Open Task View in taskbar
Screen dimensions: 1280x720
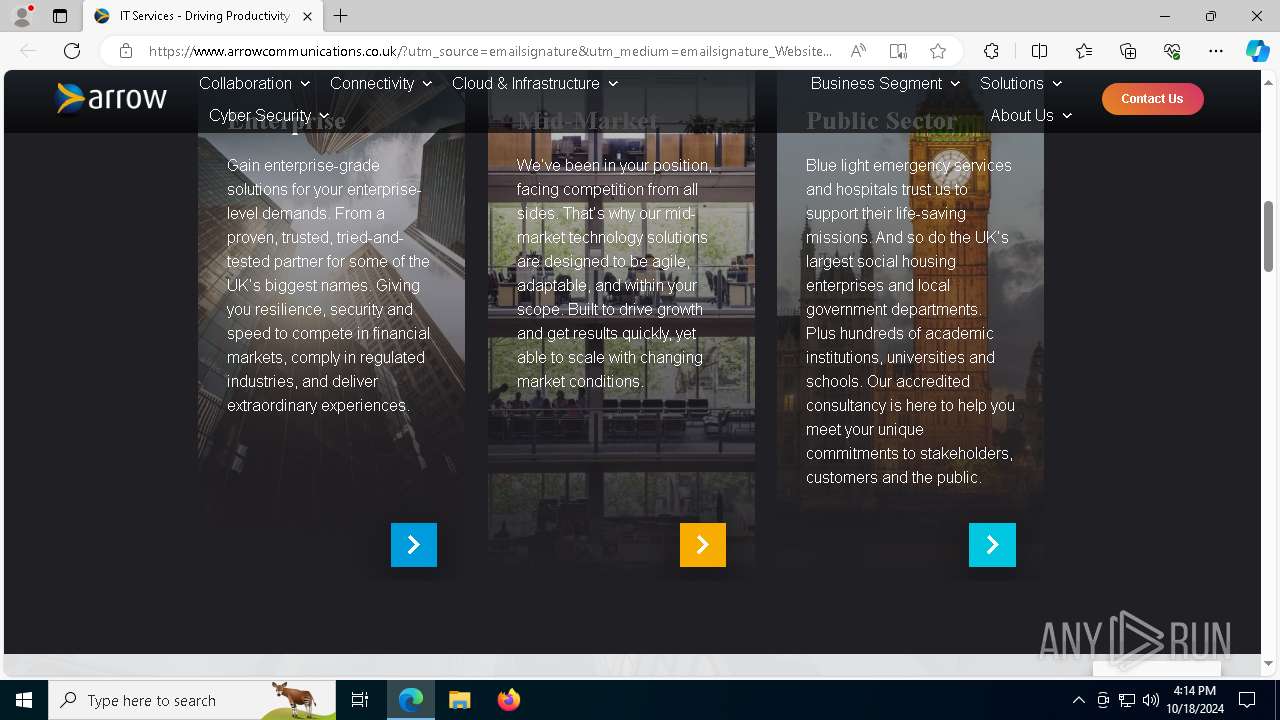(x=360, y=700)
